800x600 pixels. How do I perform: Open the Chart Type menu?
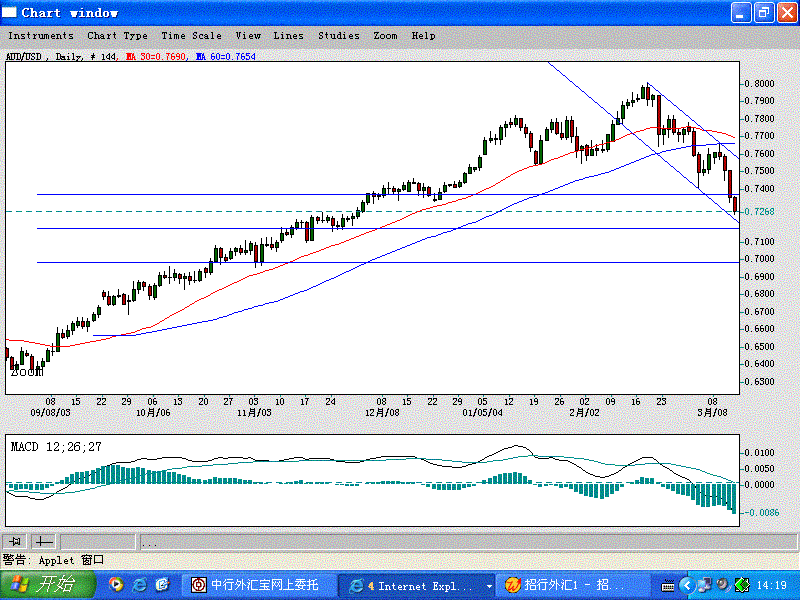point(117,36)
